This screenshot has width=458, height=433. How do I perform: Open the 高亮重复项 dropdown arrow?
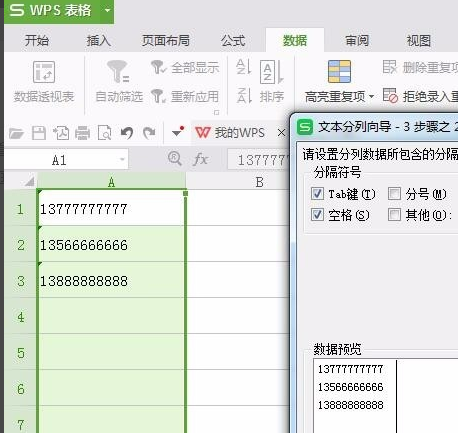point(371,97)
